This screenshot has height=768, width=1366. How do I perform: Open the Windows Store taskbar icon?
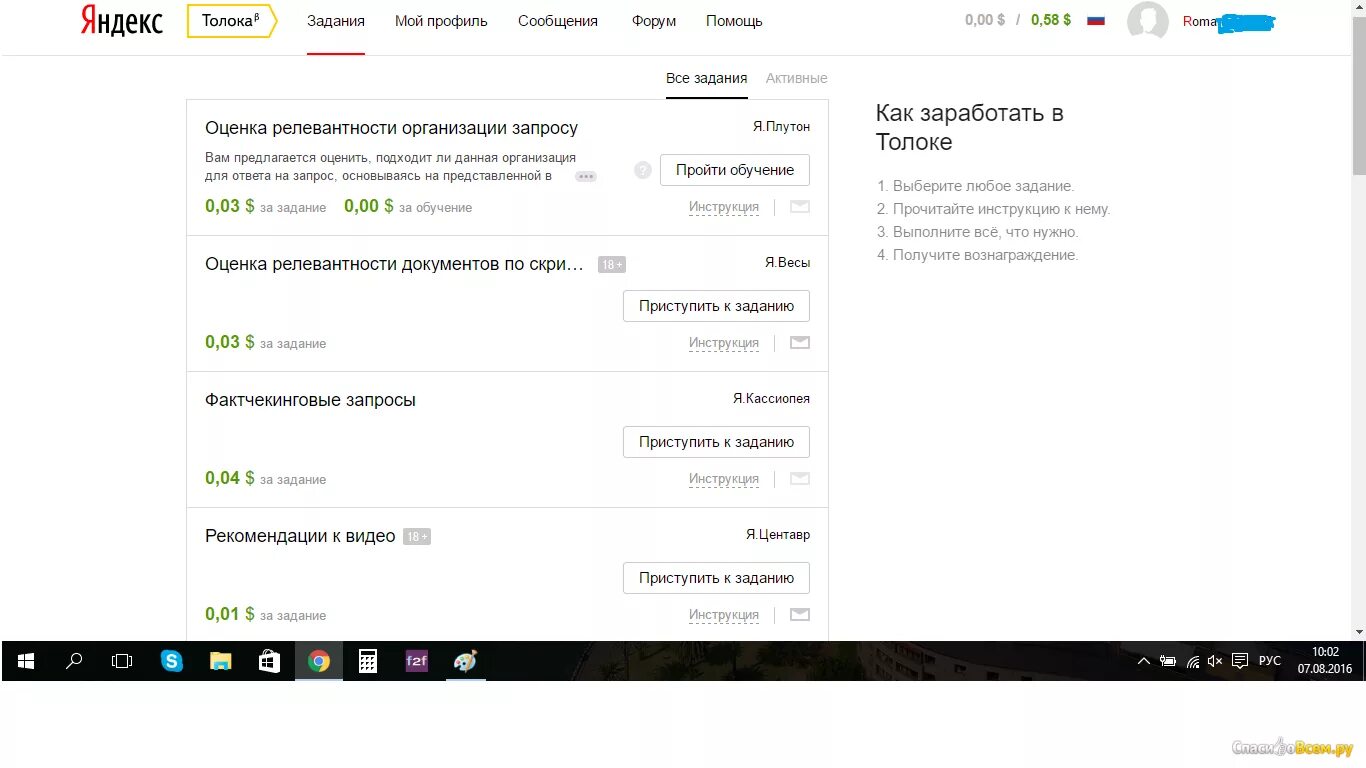tap(269, 661)
